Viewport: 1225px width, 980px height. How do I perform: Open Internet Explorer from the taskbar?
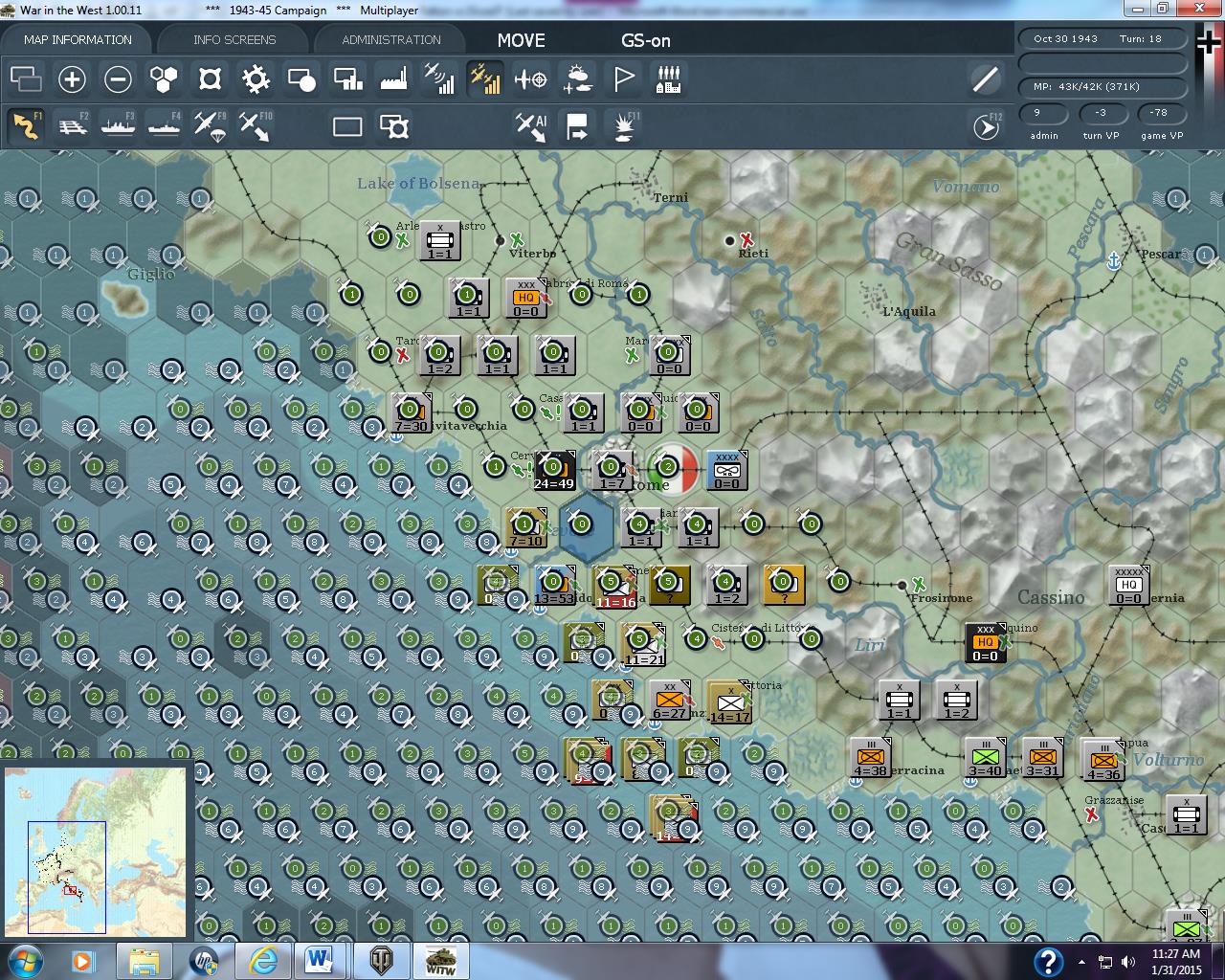pos(262,960)
